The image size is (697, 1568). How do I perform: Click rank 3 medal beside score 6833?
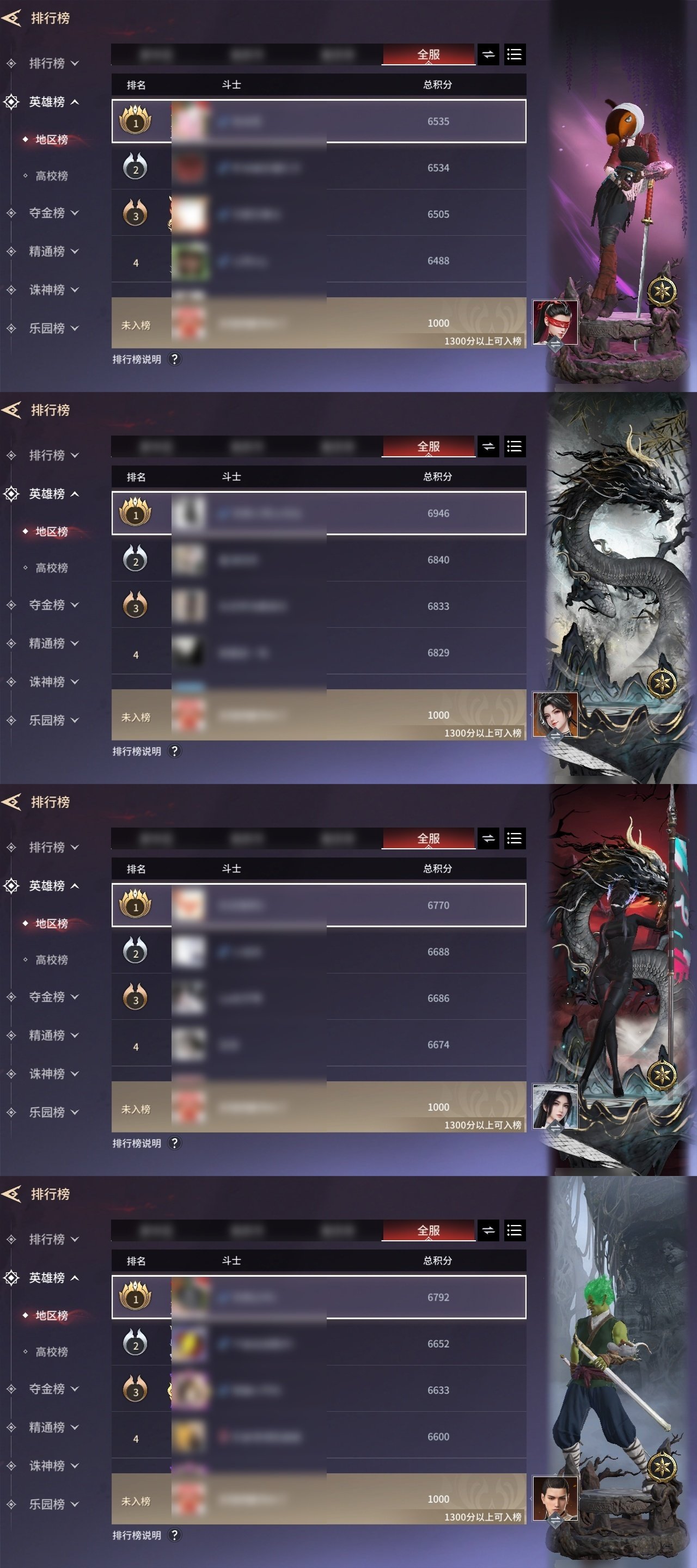click(x=135, y=604)
